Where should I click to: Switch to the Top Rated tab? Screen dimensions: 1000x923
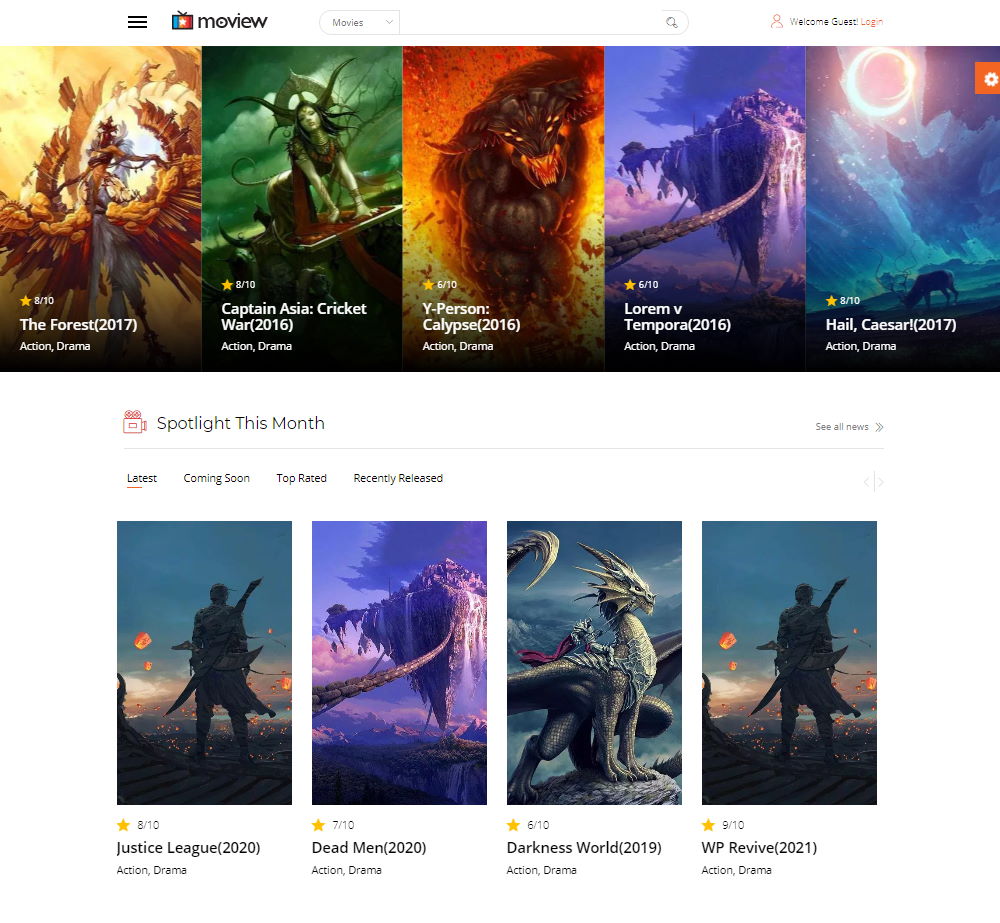[302, 478]
